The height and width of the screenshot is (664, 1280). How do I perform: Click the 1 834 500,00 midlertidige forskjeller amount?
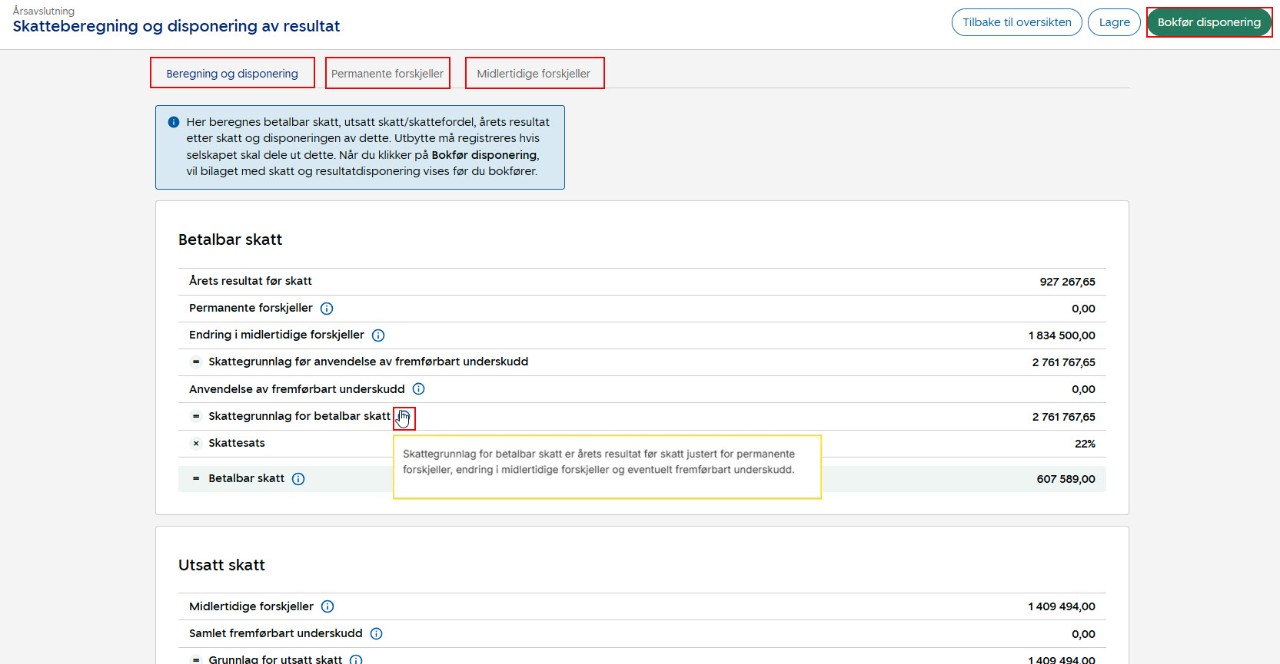[x=1061, y=336]
